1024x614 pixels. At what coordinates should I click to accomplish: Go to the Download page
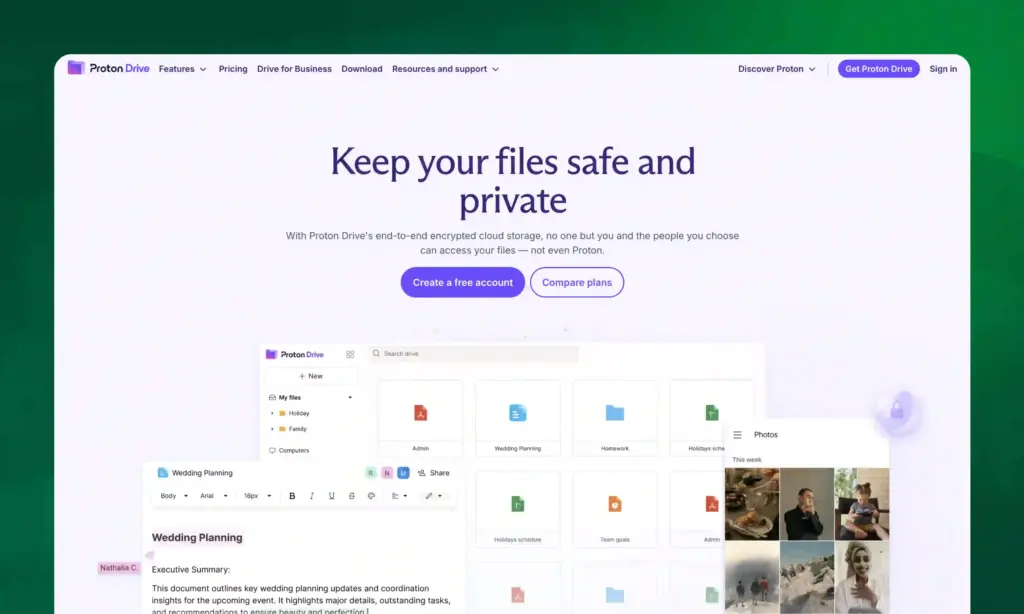tap(362, 69)
